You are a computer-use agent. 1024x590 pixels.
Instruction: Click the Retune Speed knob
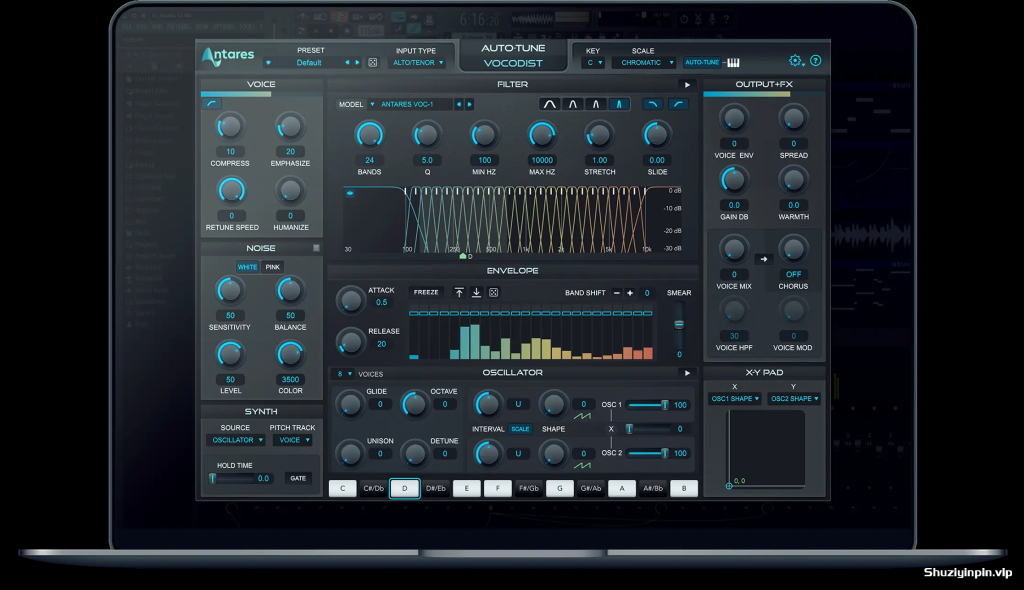(x=232, y=191)
